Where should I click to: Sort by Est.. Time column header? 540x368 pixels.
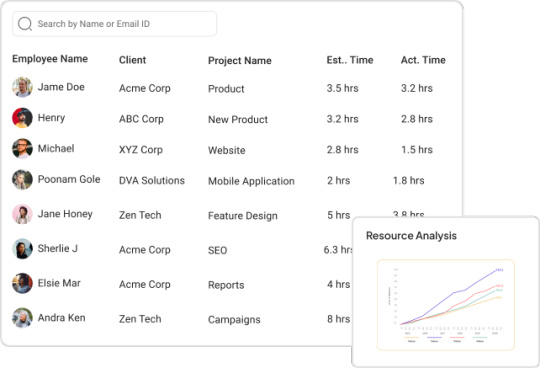click(350, 60)
